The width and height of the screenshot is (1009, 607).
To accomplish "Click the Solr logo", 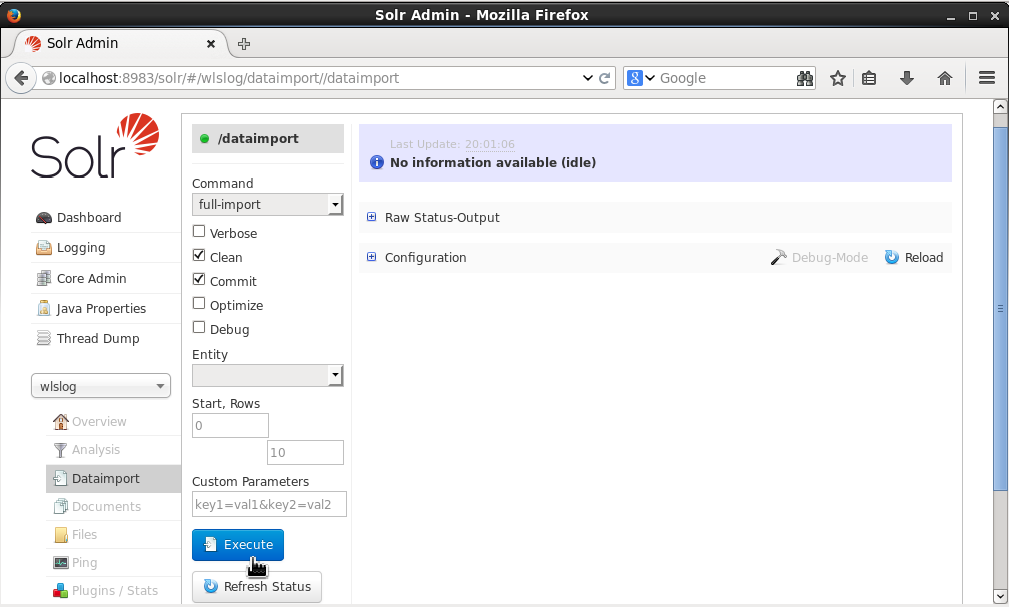I will (x=95, y=146).
